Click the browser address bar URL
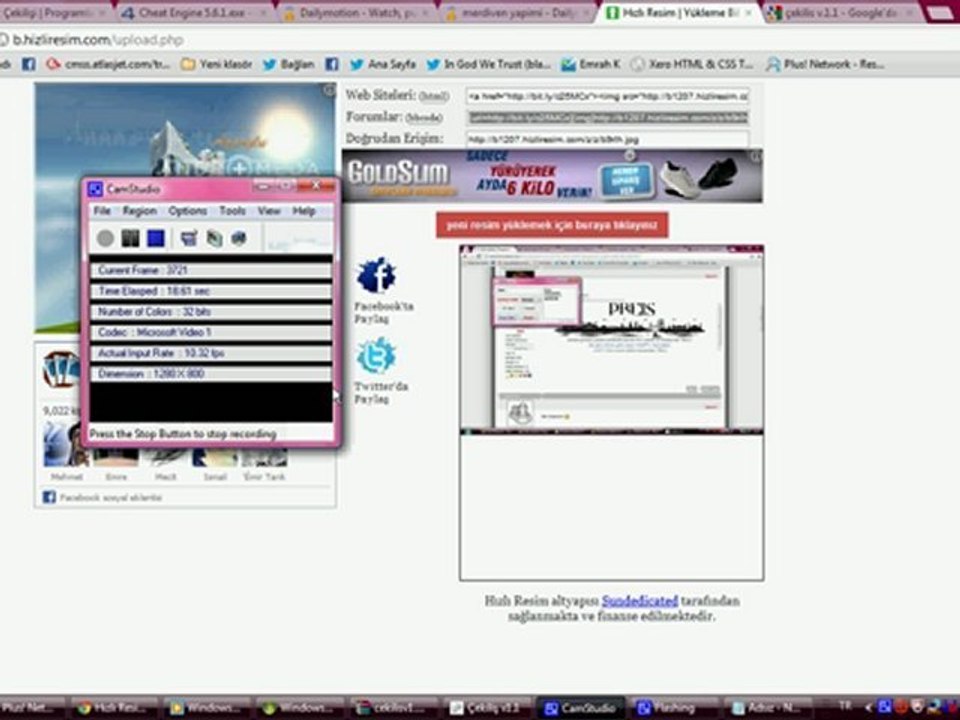960x720 pixels. click(99, 40)
